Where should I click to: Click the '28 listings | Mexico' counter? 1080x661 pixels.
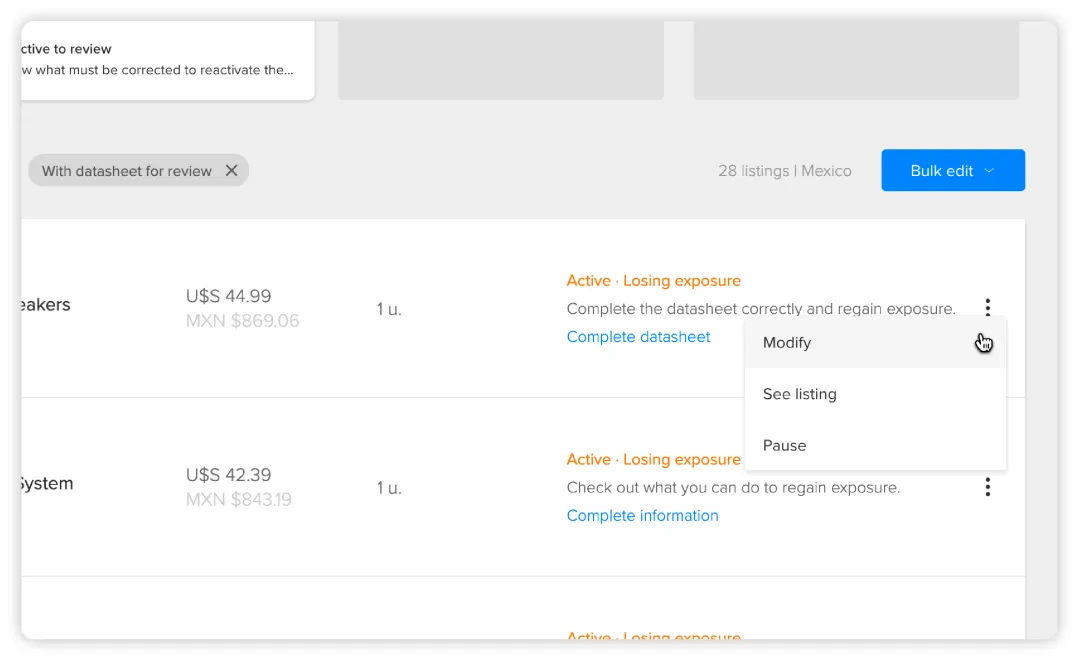(x=784, y=171)
